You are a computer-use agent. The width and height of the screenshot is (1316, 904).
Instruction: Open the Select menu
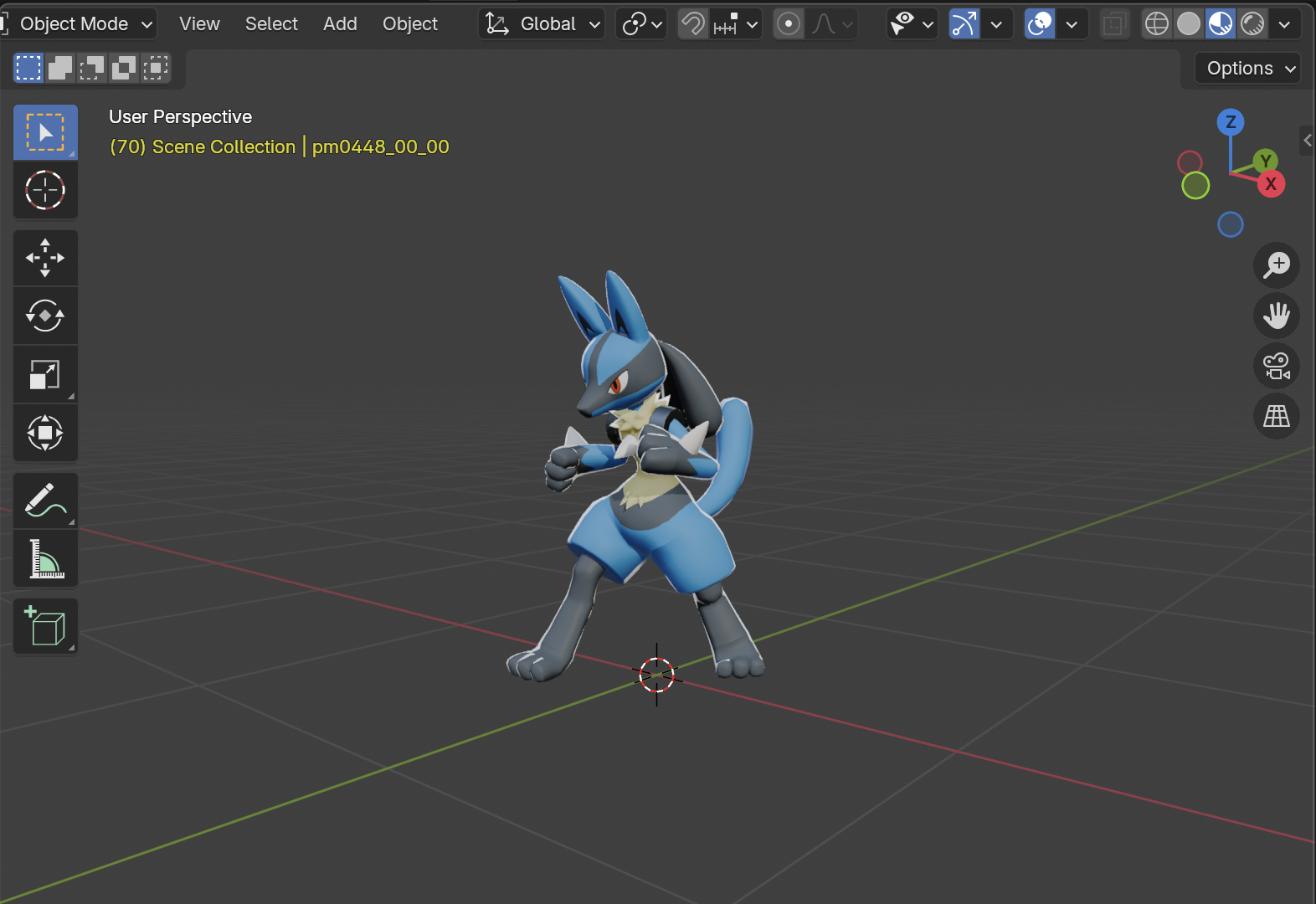[x=271, y=24]
